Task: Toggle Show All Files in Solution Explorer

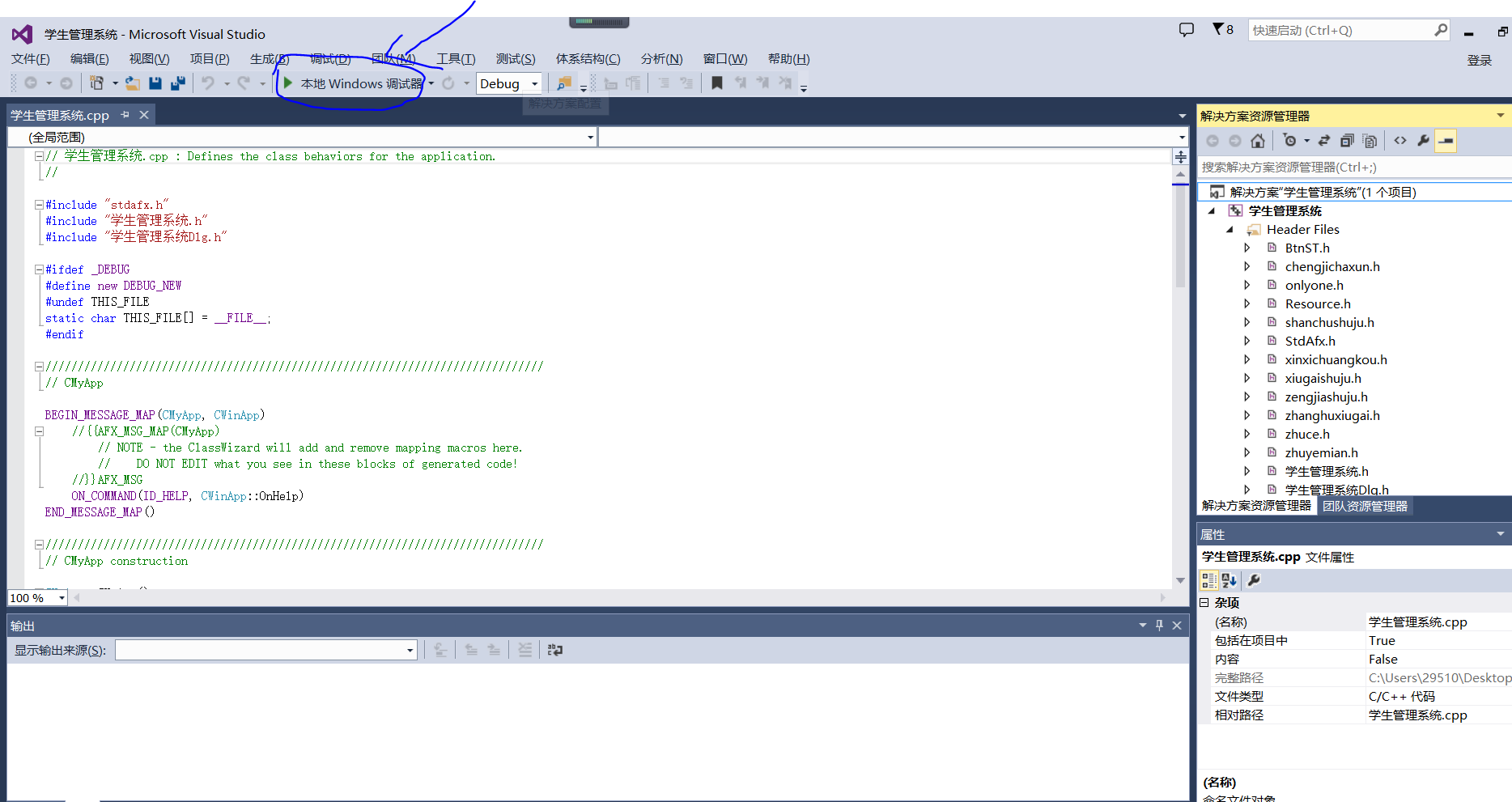Action: pyautogui.click(x=1370, y=141)
